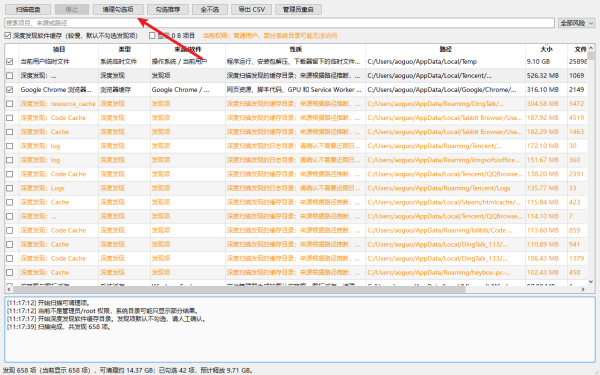600x375 pixels.
Task: Click the orange 当前权限:普通用户 notice
Action: click(x=270, y=36)
